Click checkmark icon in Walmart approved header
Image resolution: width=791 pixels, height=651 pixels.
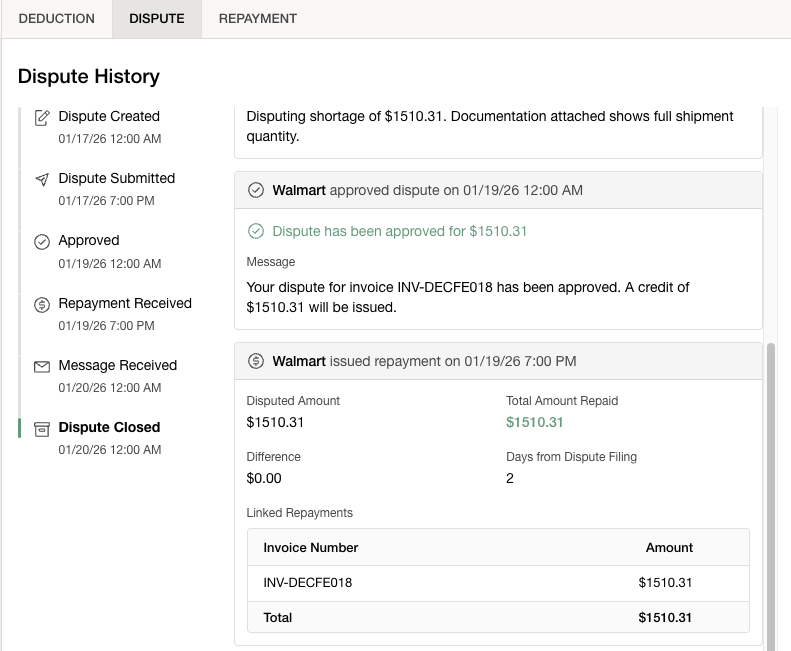256,190
